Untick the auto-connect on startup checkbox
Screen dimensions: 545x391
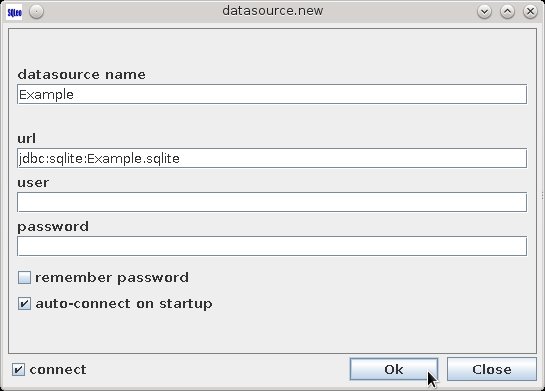click(24, 304)
